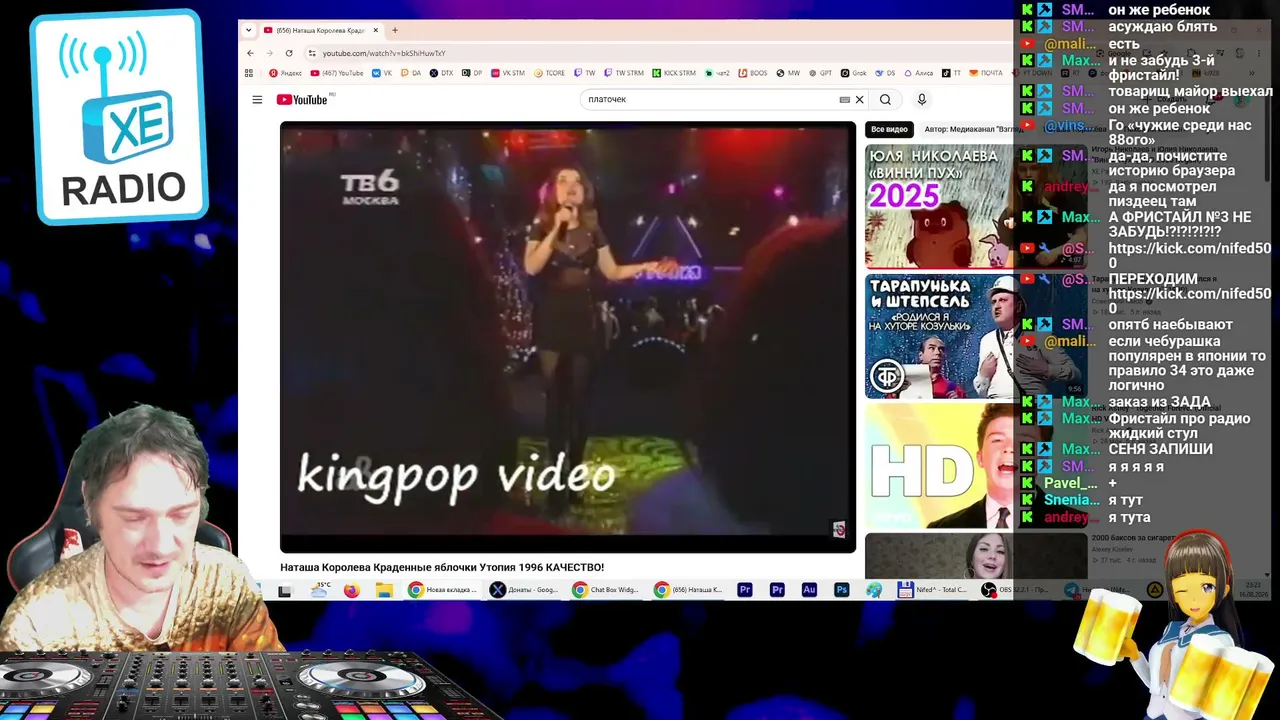Open the DTX bookmark
Image resolution: width=1280 pixels, height=720 pixels.
[441, 73]
